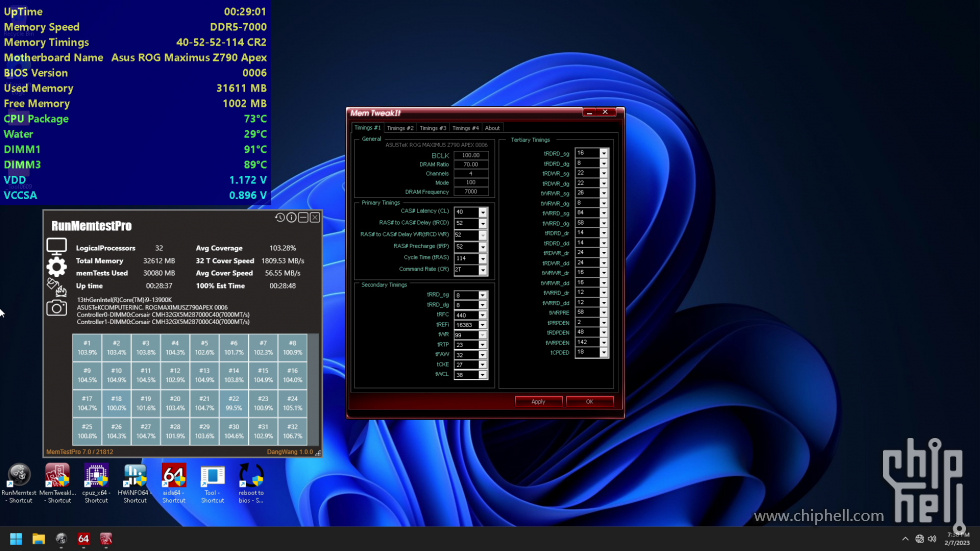
Task: Switch to the Timings #2 tab
Action: [x=400, y=128]
